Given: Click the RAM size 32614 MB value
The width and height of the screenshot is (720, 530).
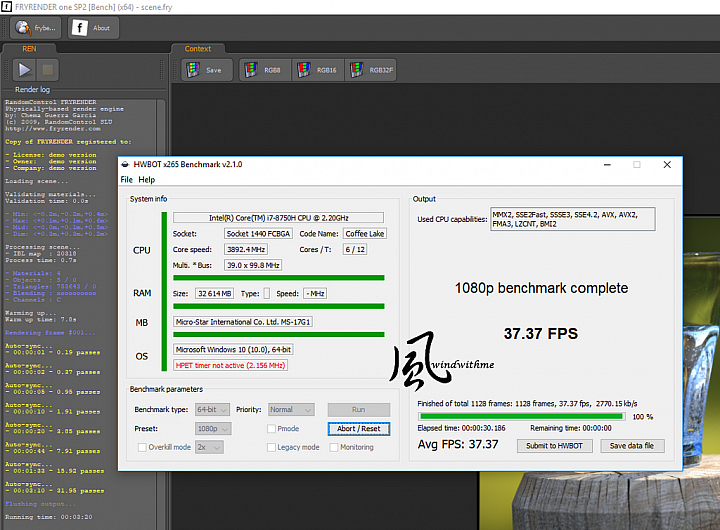Looking at the screenshot, I should [214, 293].
